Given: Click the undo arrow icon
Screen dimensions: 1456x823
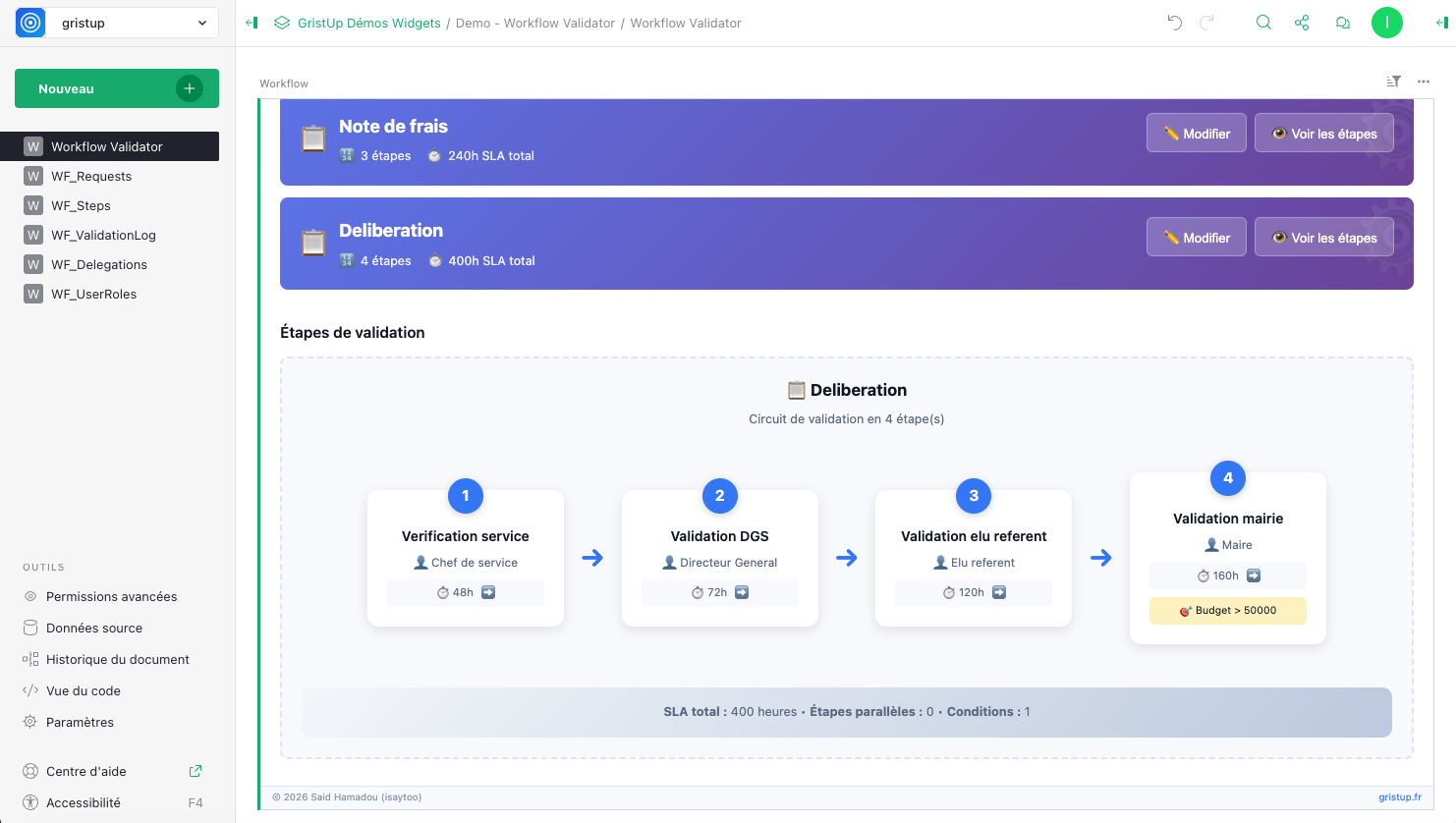Looking at the screenshot, I should (x=1174, y=23).
